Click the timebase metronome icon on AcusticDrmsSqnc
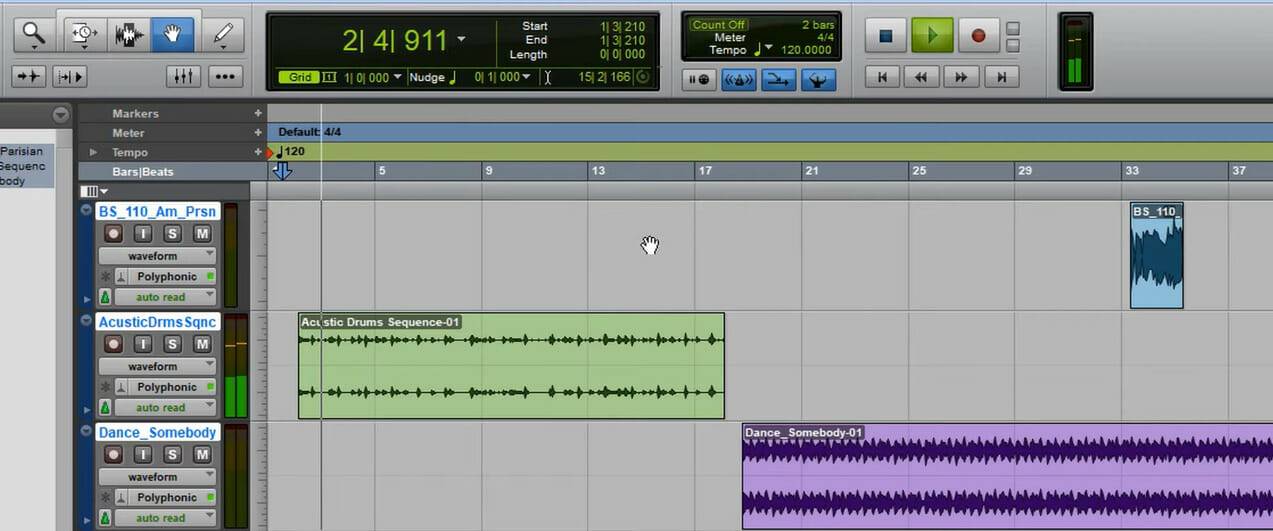Viewport: 1273px width, 531px height. pyautogui.click(x=105, y=407)
